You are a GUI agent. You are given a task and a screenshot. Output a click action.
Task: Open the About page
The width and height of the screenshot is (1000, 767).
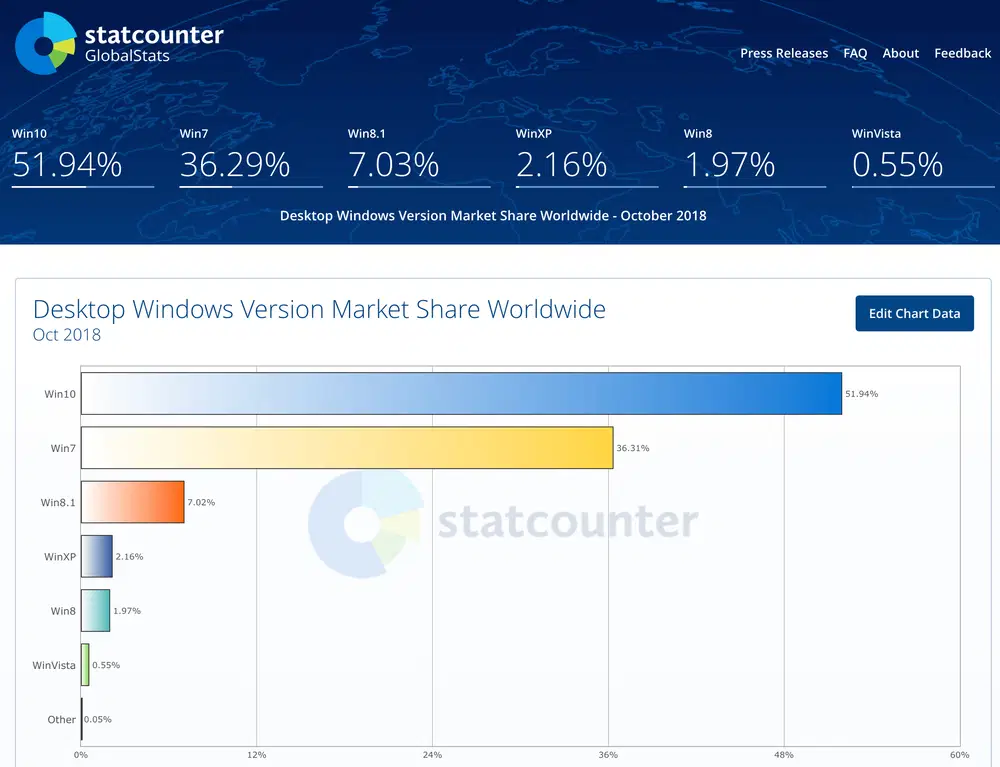pyautogui.click(x=900, y=53)
